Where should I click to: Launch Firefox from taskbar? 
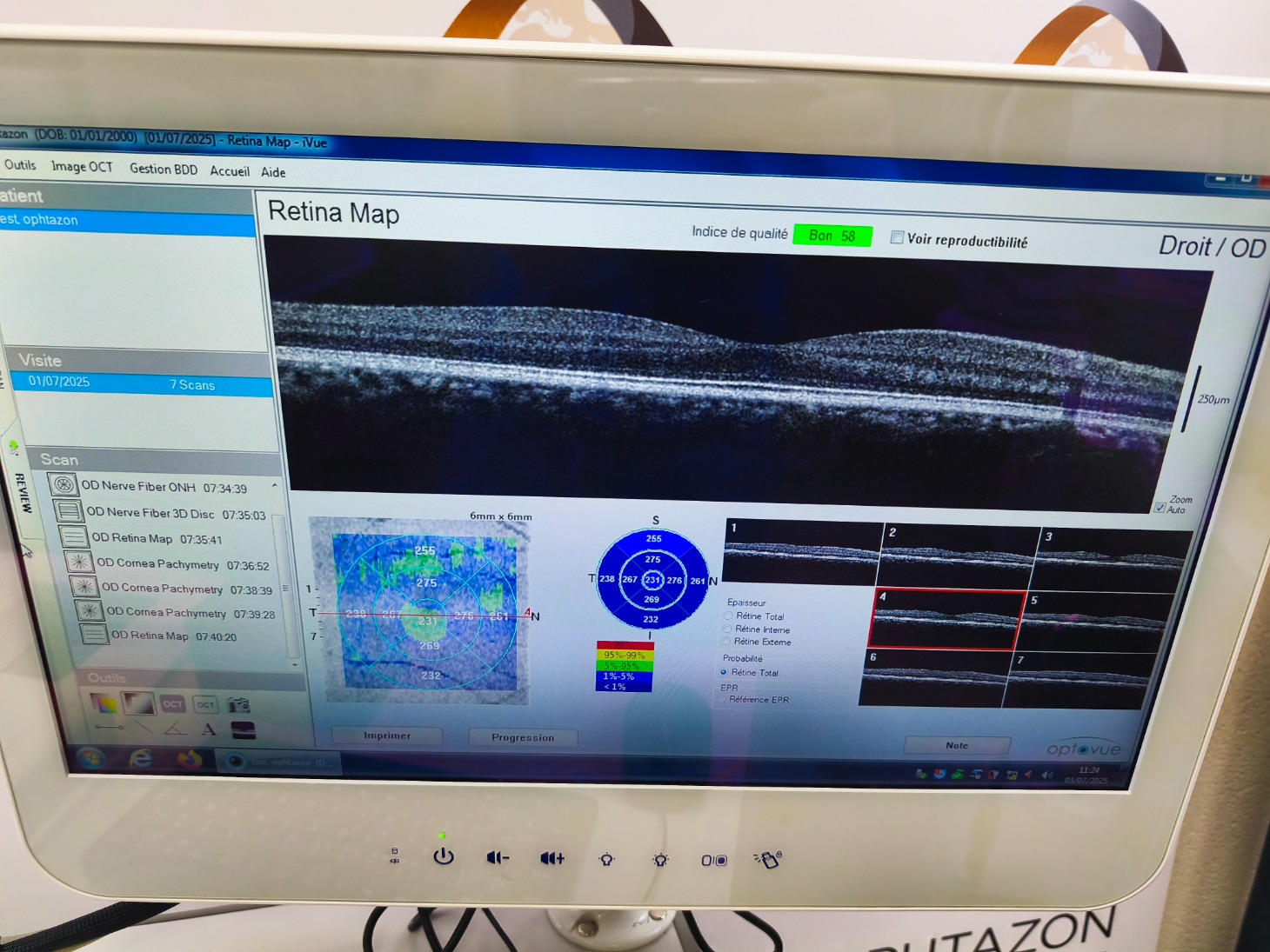[x=188, y=761]
